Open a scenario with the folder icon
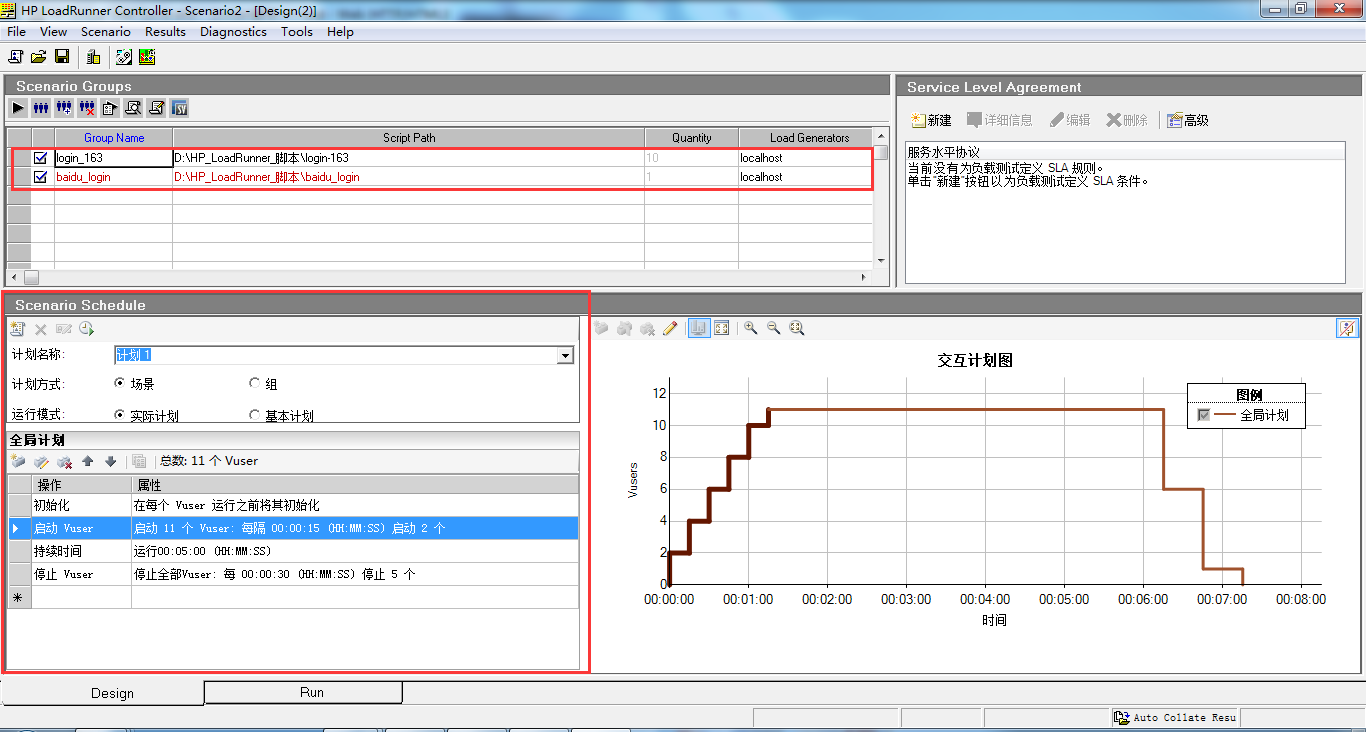The image size is (1366, 732). pyautogui.click(x=39, y=57)
